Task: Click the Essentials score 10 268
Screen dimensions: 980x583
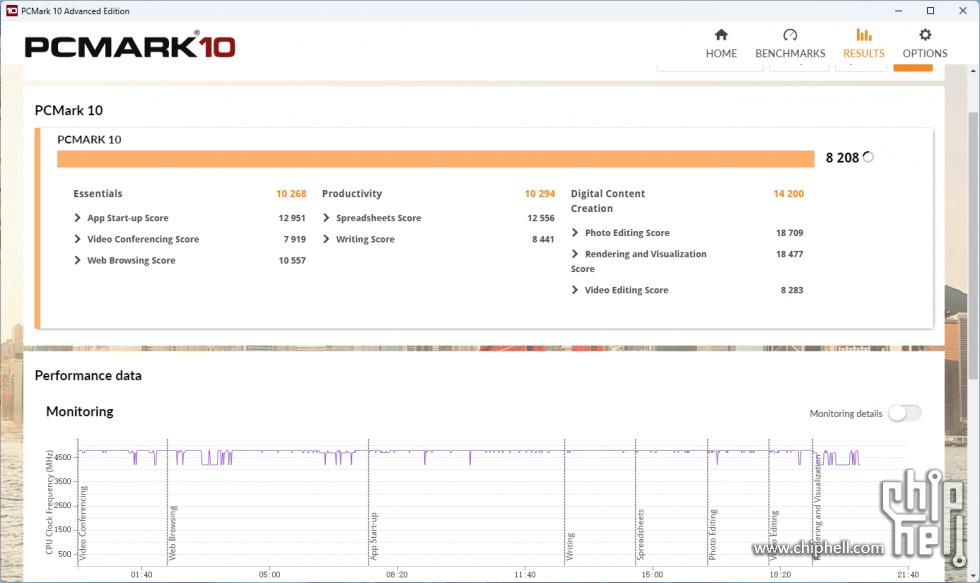Action: pos(291,194)
